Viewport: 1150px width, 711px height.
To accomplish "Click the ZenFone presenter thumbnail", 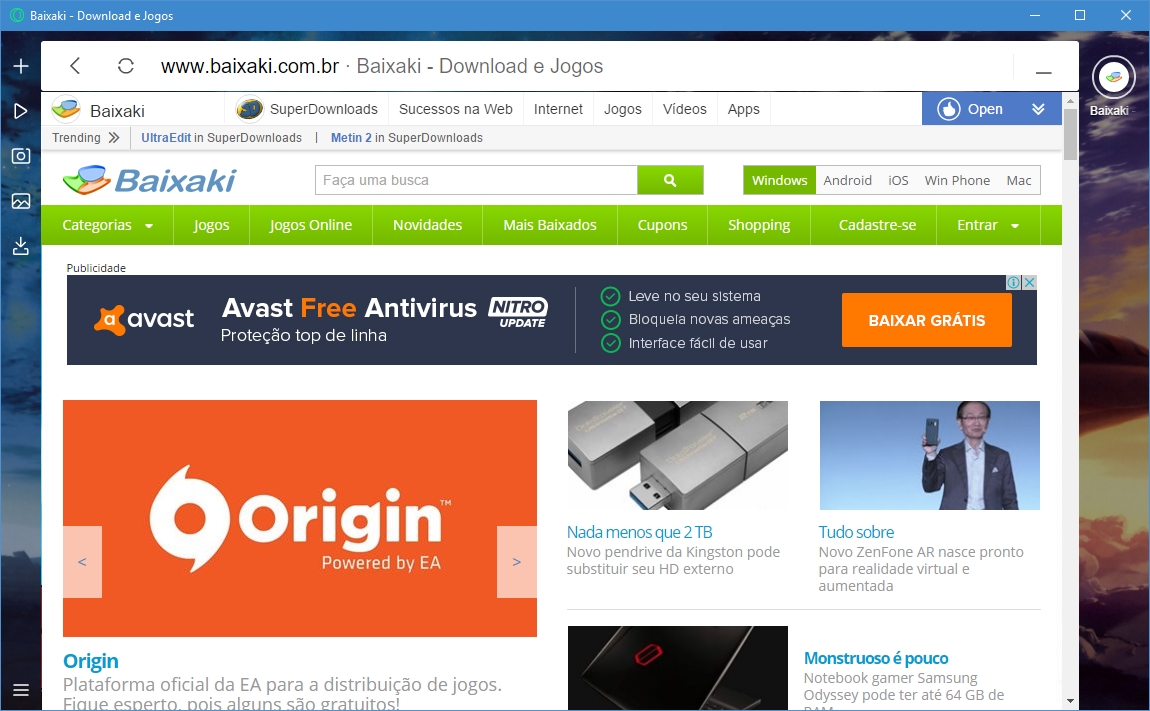I will pyautogui.click(x=930, y=455).
